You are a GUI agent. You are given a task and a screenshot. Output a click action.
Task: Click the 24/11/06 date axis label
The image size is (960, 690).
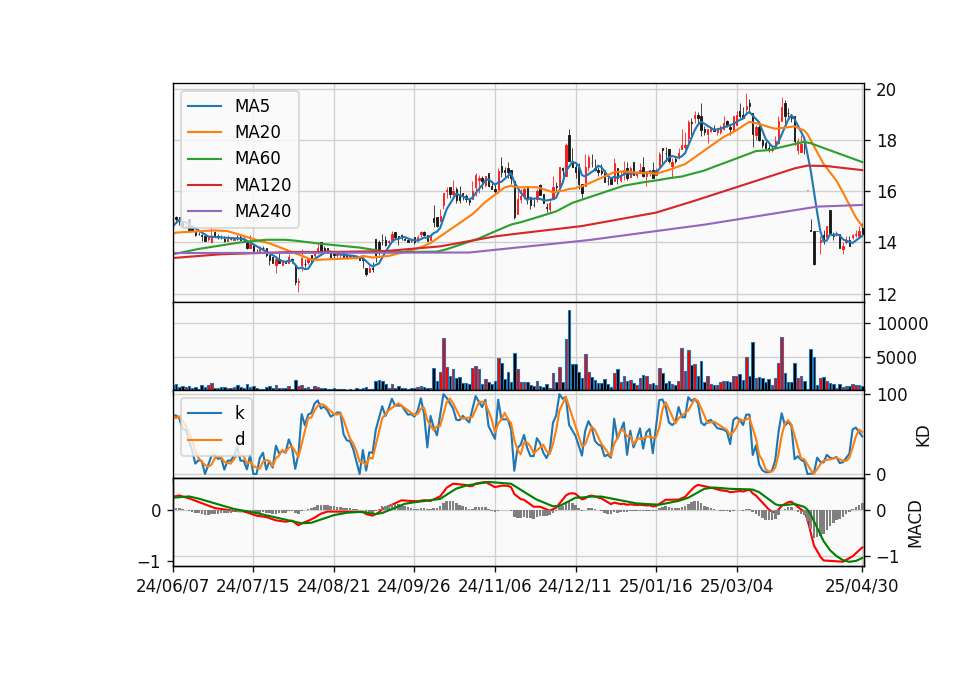(495, 587)
